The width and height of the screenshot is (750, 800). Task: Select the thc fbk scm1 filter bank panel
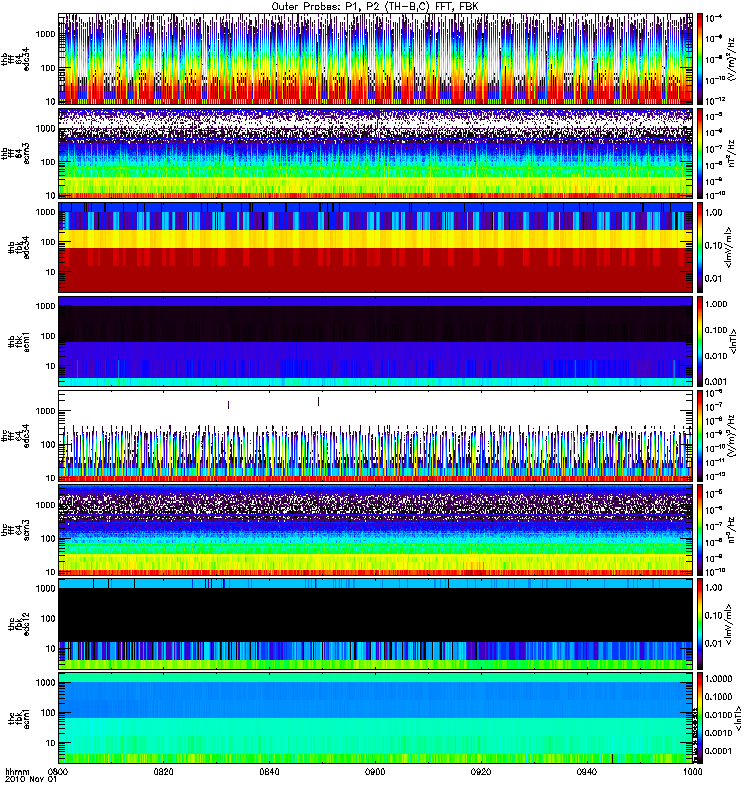pos(376,718)
